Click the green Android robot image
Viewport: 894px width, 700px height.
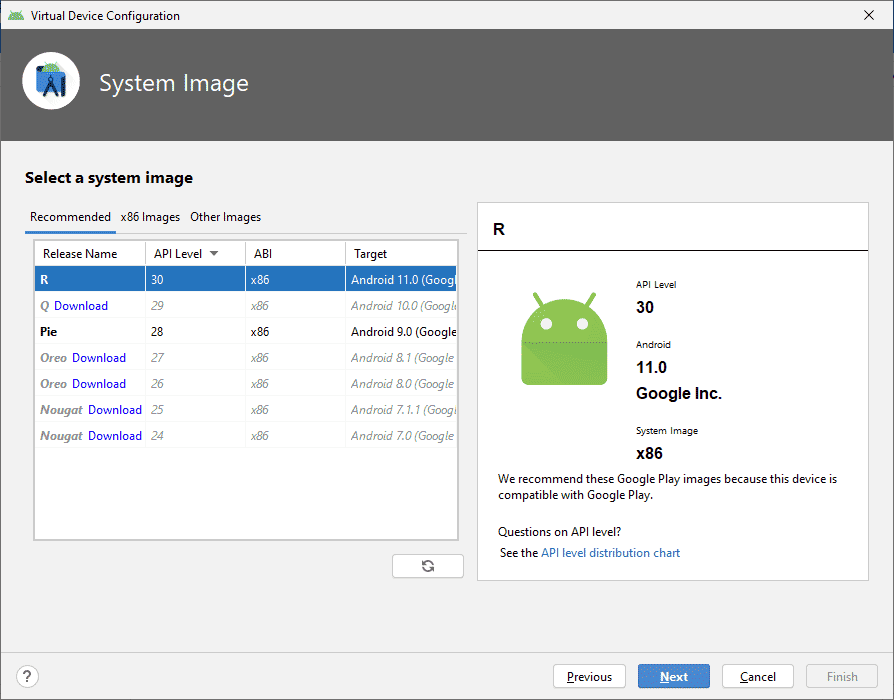coord(563,339)
